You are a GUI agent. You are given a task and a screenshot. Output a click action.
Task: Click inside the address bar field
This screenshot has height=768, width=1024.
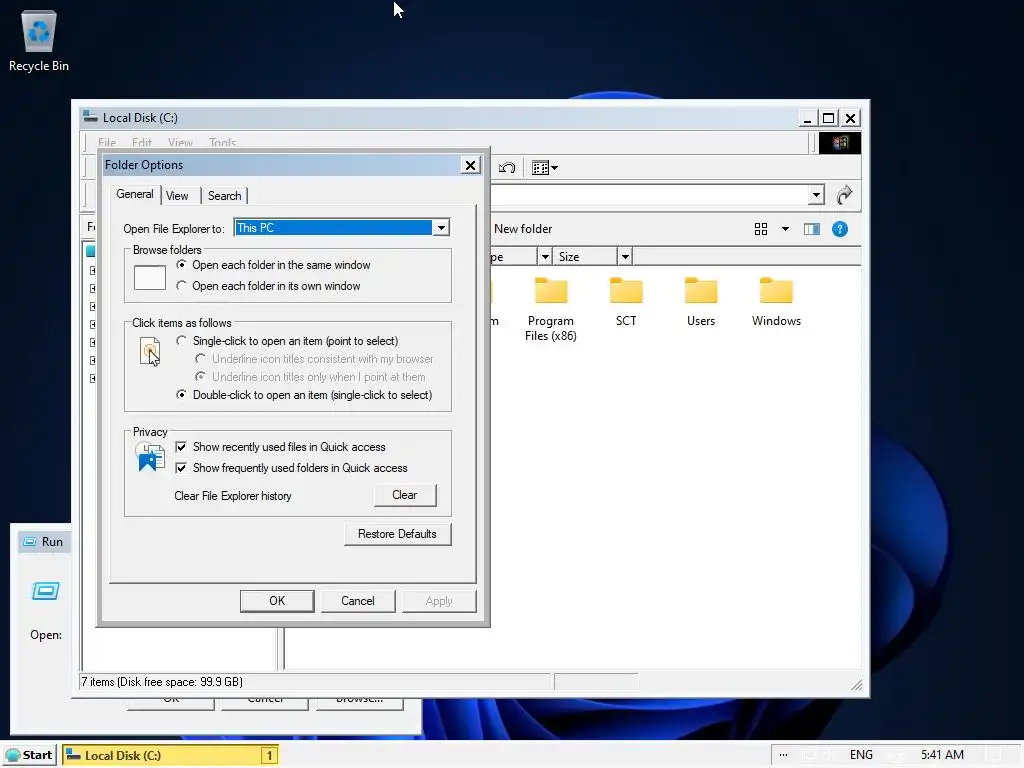(648, 195)
